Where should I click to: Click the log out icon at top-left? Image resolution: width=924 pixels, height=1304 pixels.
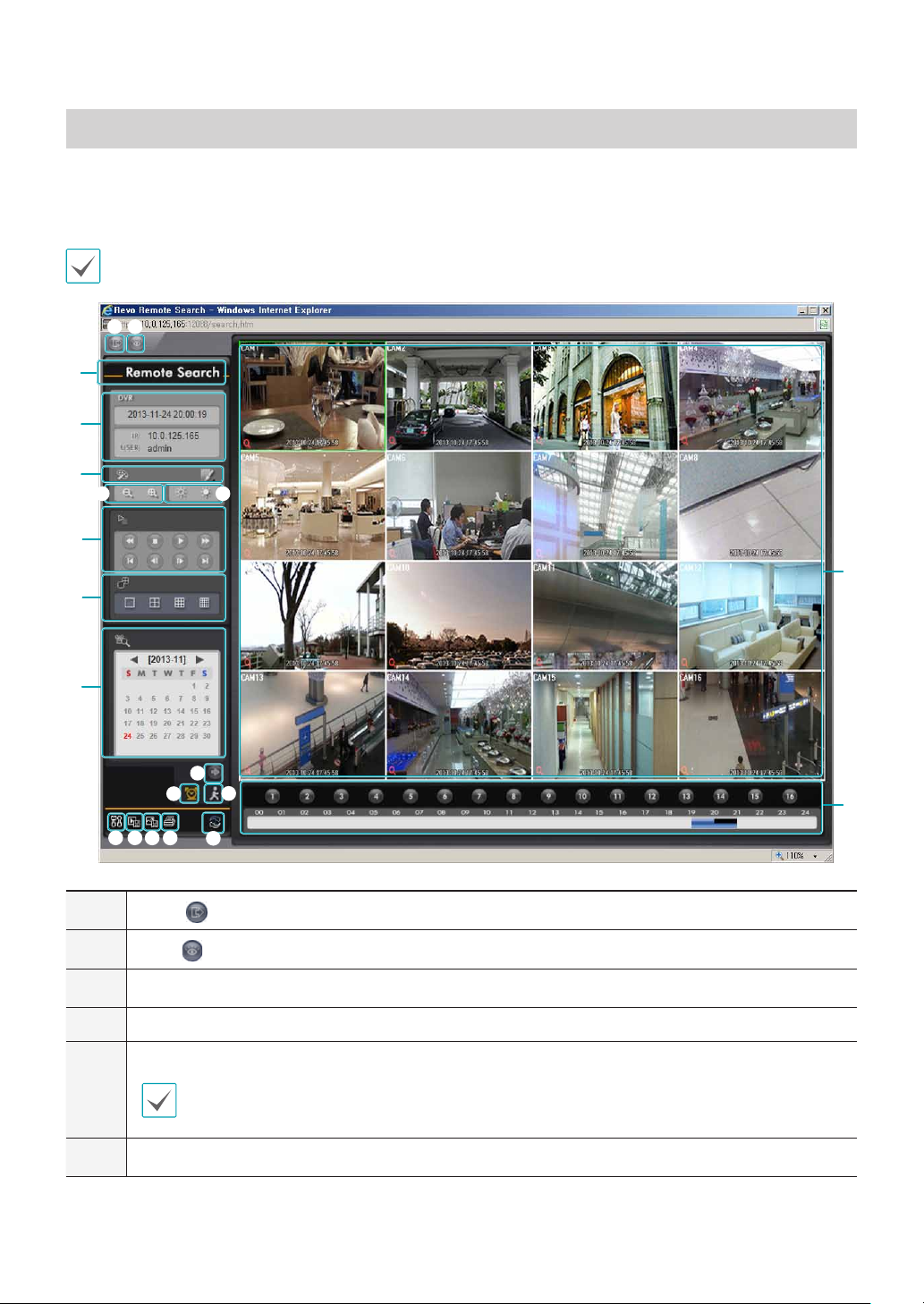click(x=114, y=342)
